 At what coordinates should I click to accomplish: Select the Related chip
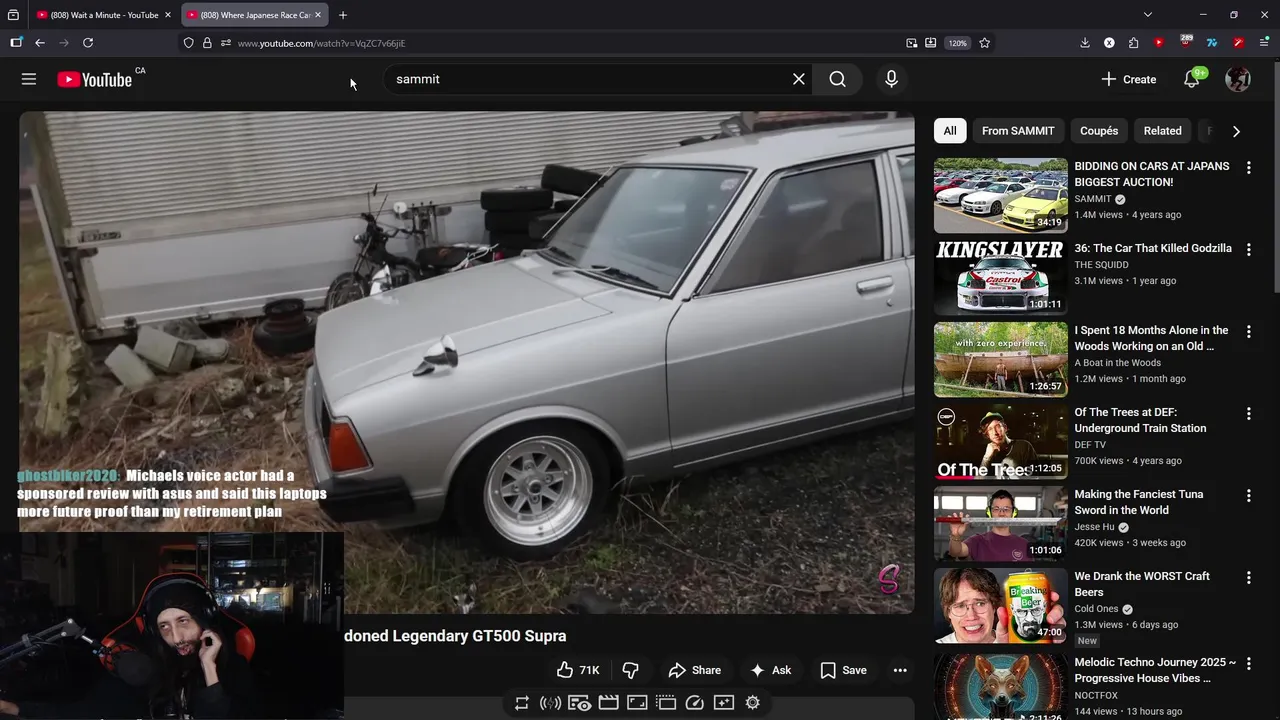pos(1163,131)
